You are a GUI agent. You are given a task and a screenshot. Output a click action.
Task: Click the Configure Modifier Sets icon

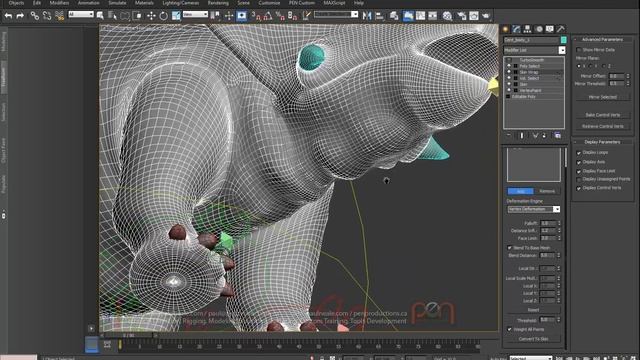558,136
